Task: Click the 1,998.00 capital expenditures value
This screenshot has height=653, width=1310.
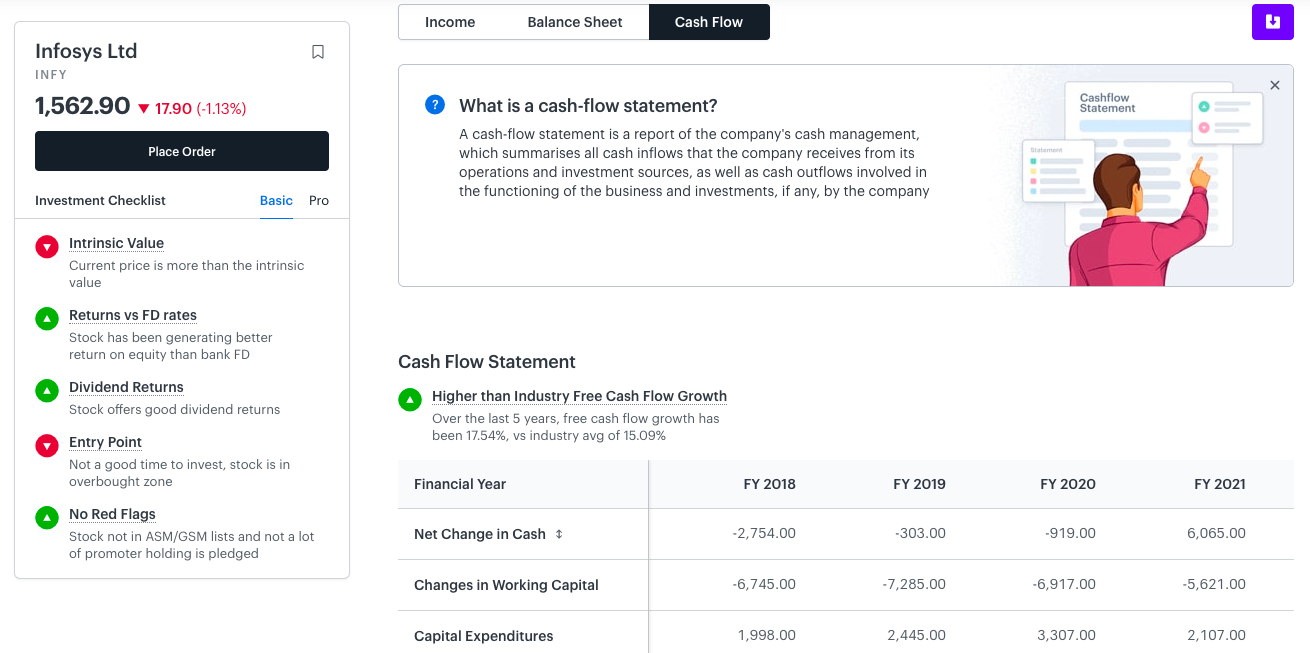Action: (x=767, y=635)
